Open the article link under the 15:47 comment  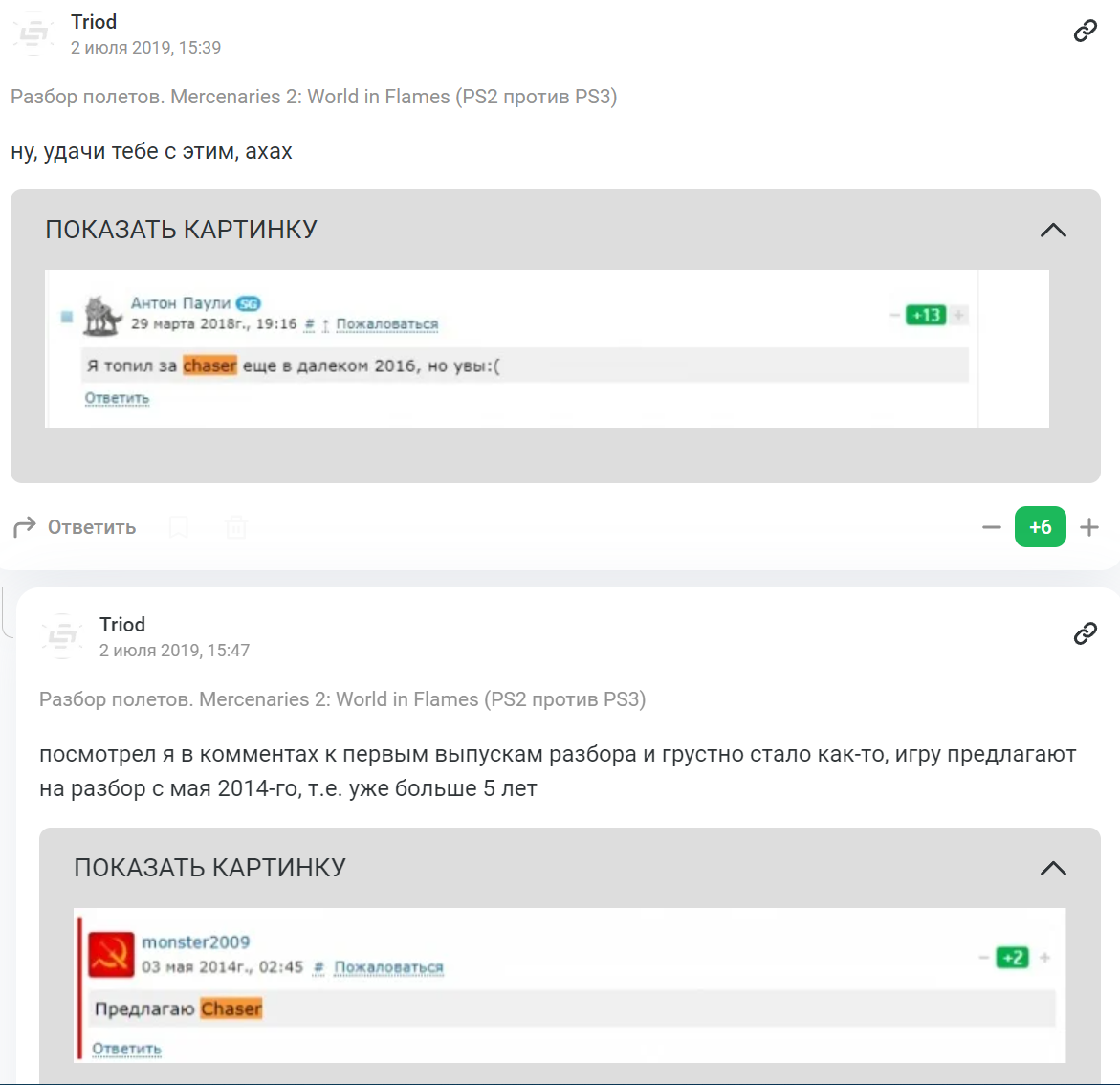tap(342, 699)
